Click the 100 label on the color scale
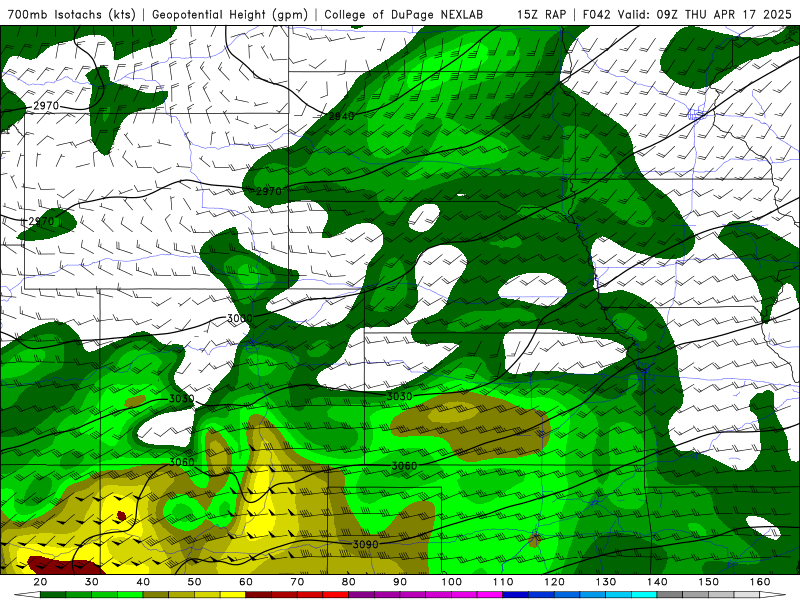800x600 pixels. pyautogui.click(x=452, y=582)
